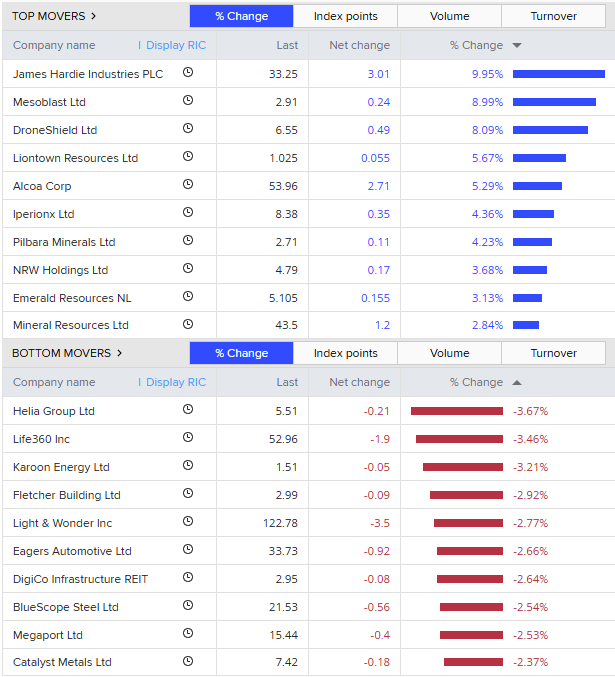Viewport: 615px width, 677px height.
Task: Click the blue bar for Pilbara Minerals Ltd
Action: 532,242
